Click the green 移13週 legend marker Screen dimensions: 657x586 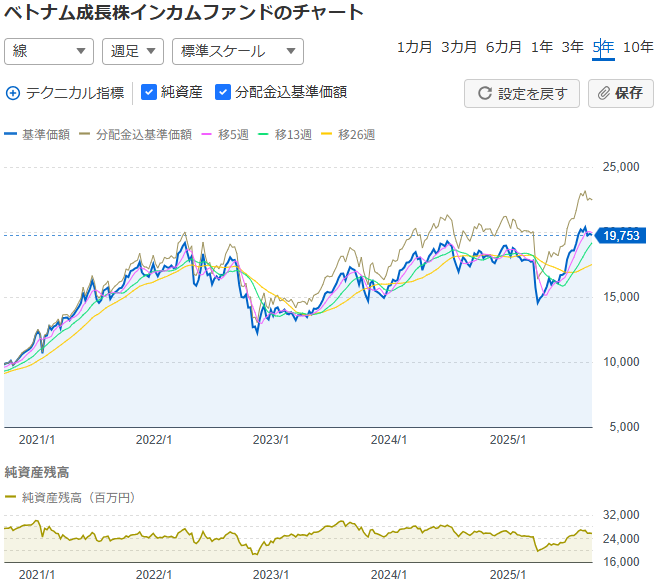[x=265, y=134]
